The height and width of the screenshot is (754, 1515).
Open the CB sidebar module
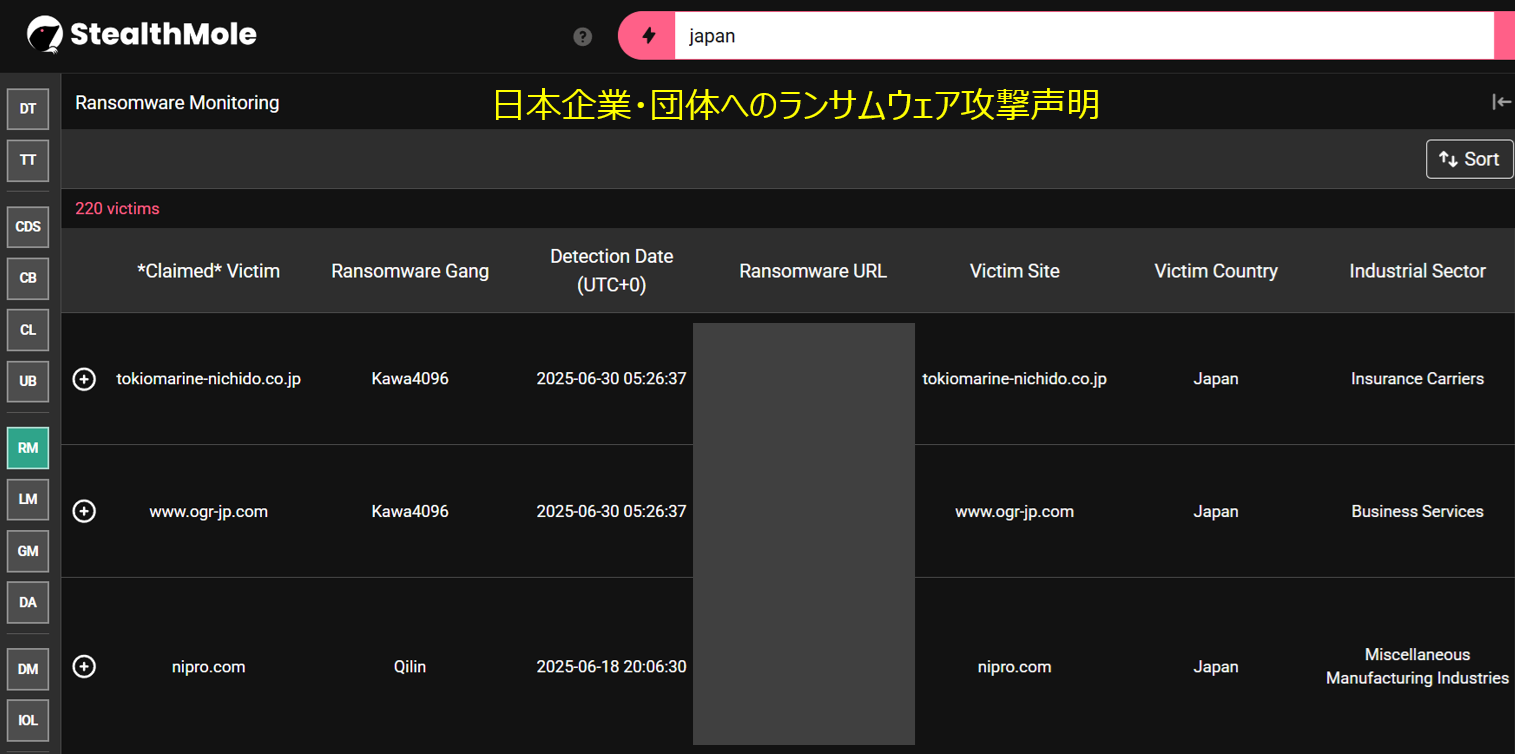[28, 278]
